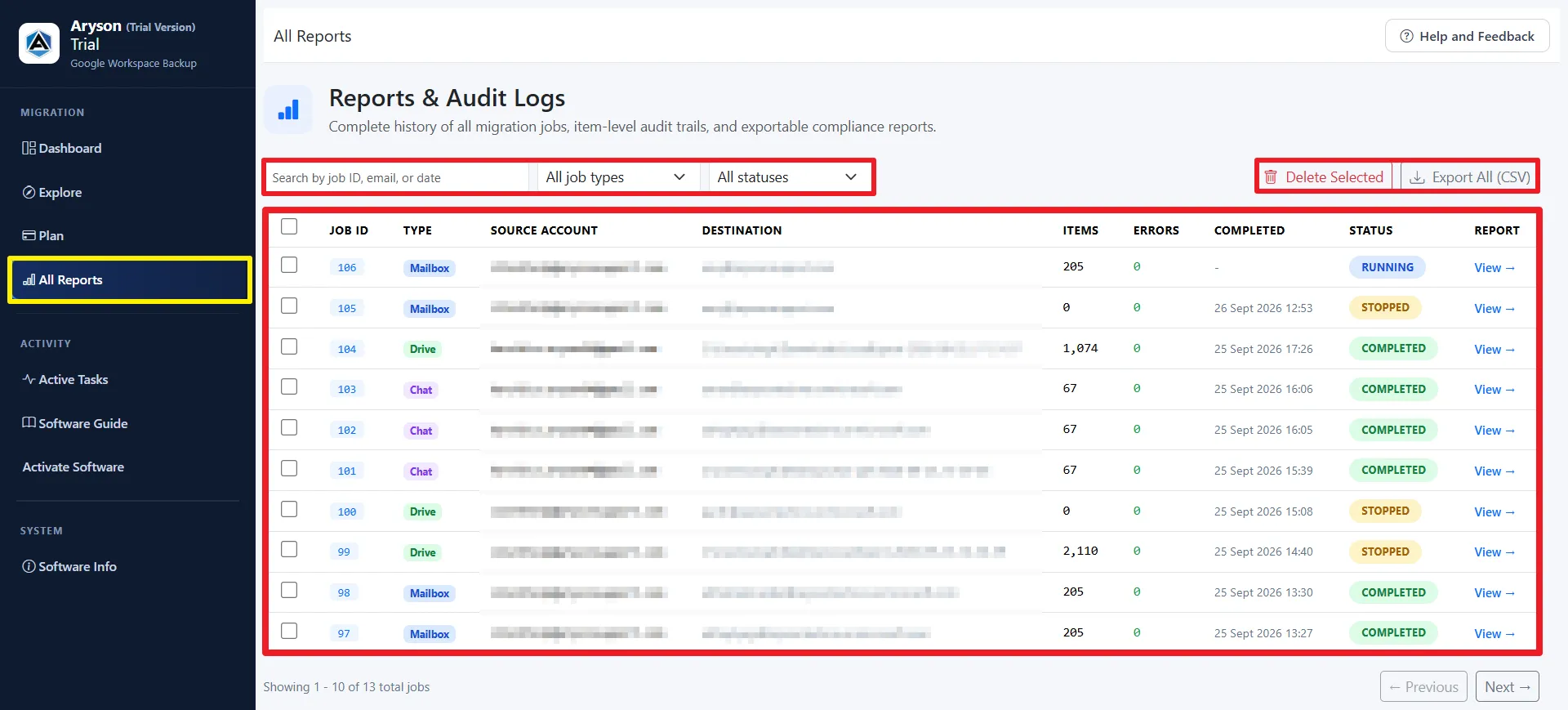Click the STOPPED badge for job 105

[x=1385, y=308]
